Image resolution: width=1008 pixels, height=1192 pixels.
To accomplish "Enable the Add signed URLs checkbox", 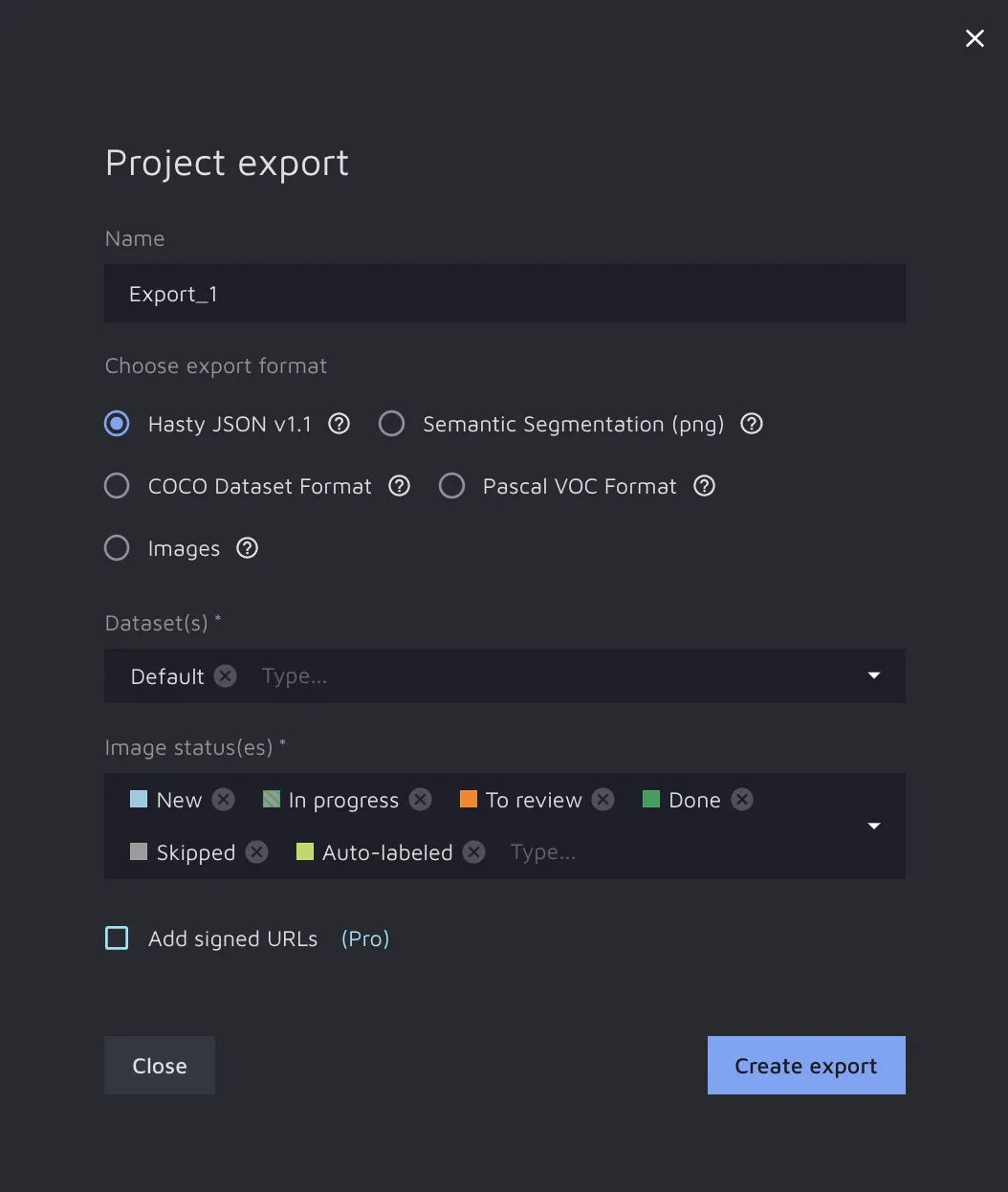I will [117, 938].
